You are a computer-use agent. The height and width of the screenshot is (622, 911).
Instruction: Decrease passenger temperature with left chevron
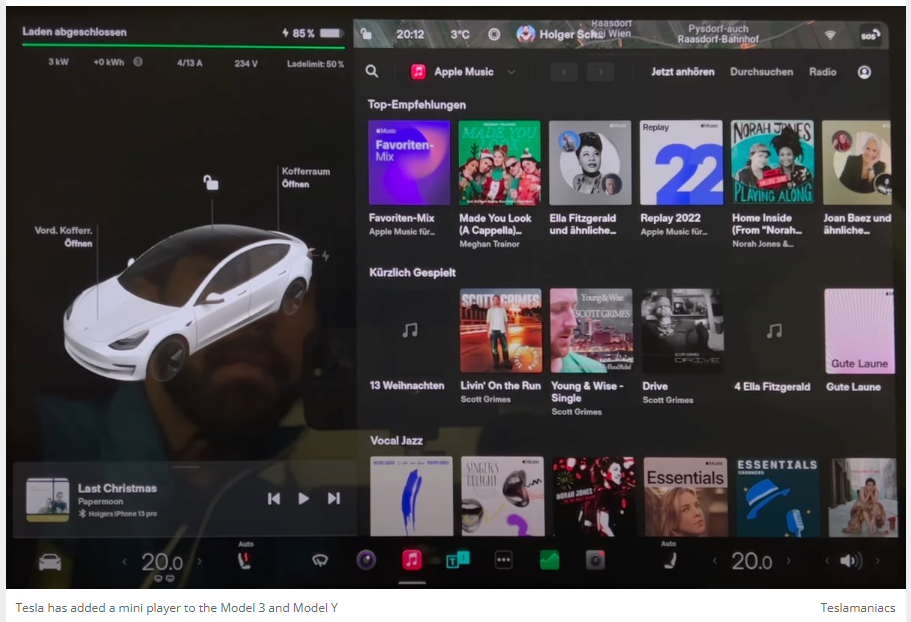click(715, 560)
